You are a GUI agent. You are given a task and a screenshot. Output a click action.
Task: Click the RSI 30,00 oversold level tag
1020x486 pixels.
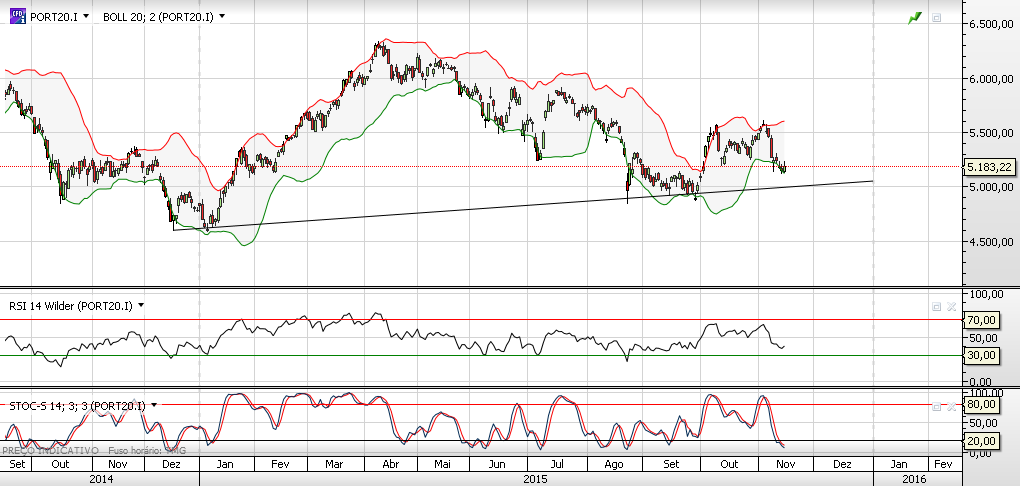(x=982, y=355)
